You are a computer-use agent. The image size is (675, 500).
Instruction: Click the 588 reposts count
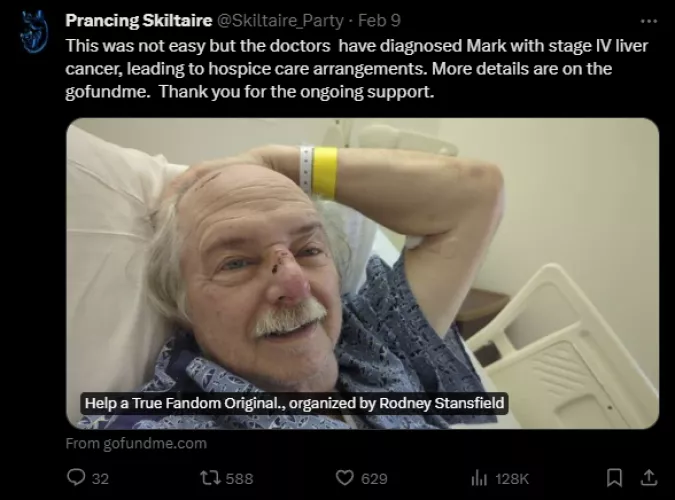239,478
